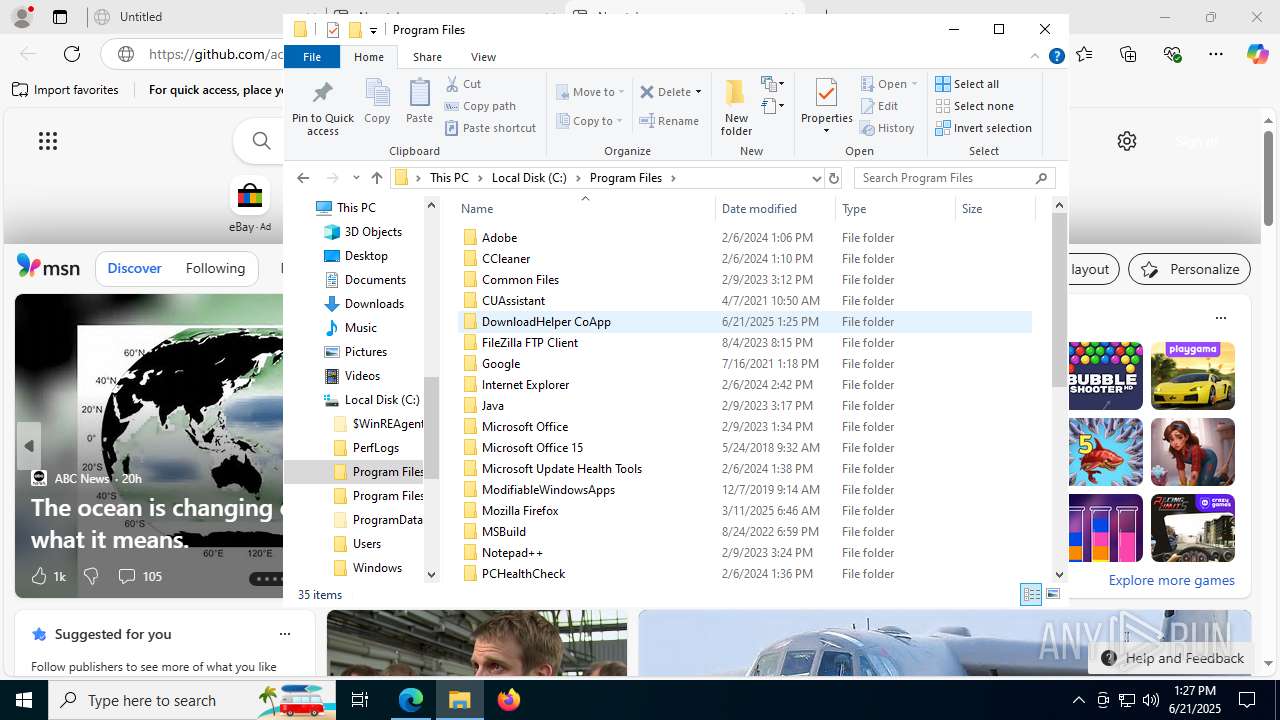
Task: Open Properties from the ribbon
Action: pos(826,107)
